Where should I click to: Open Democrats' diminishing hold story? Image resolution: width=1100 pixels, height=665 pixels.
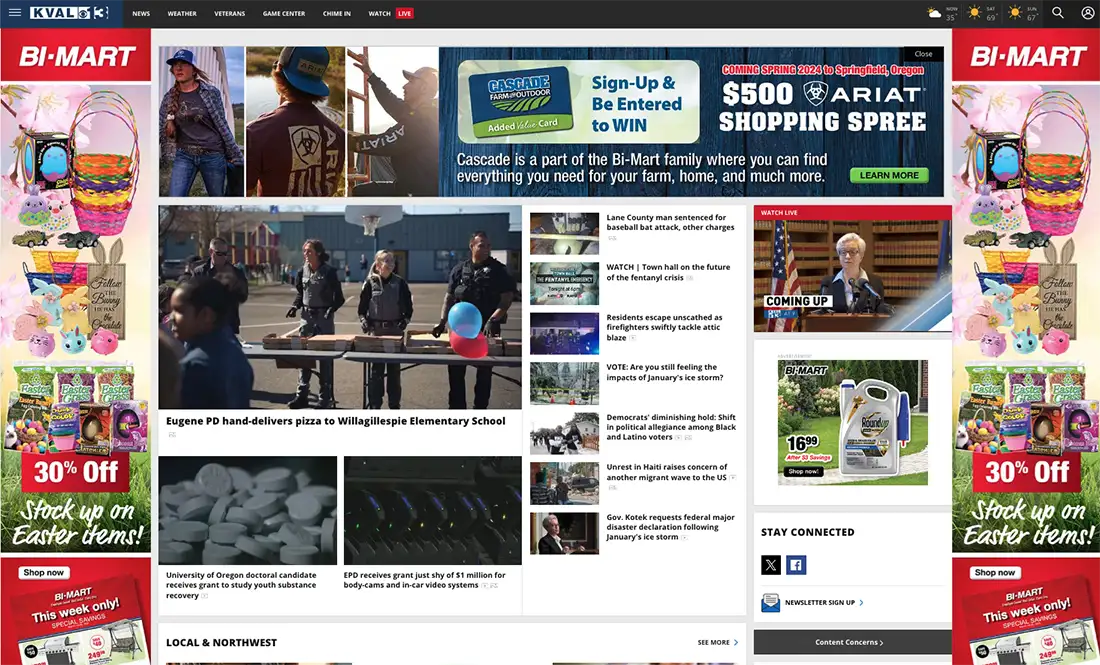pyautogui.click(x=671, y=426)
